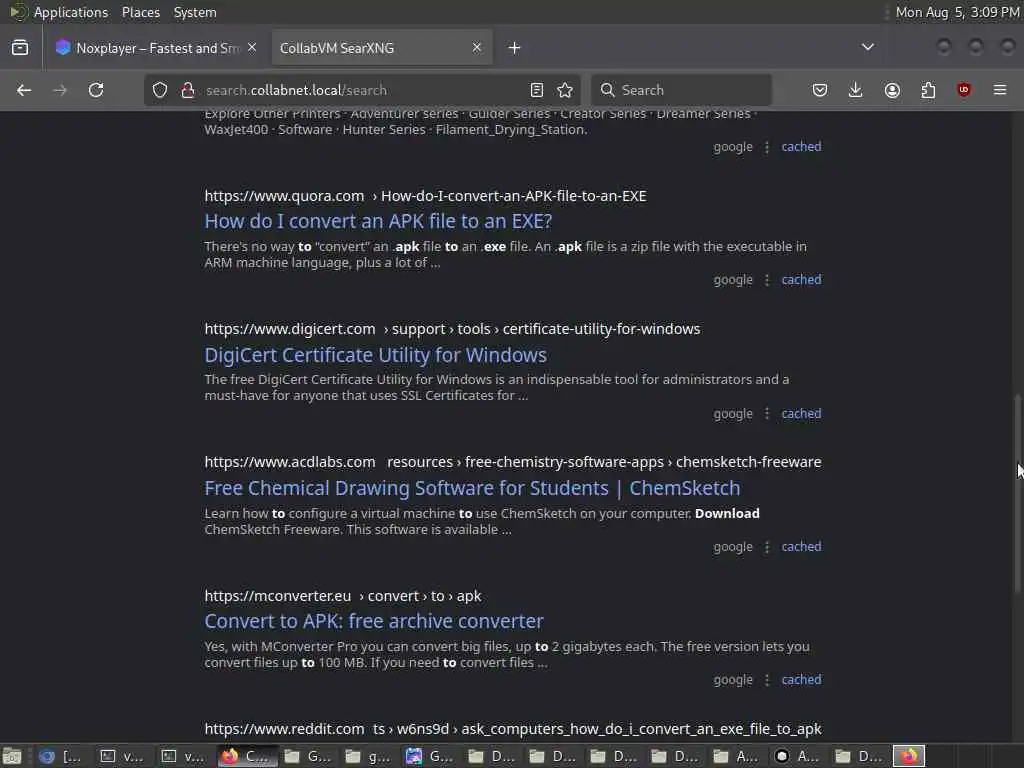Open cached copy of ChemSketch result
Screen dimensions: 1024x768
point(801,547)
